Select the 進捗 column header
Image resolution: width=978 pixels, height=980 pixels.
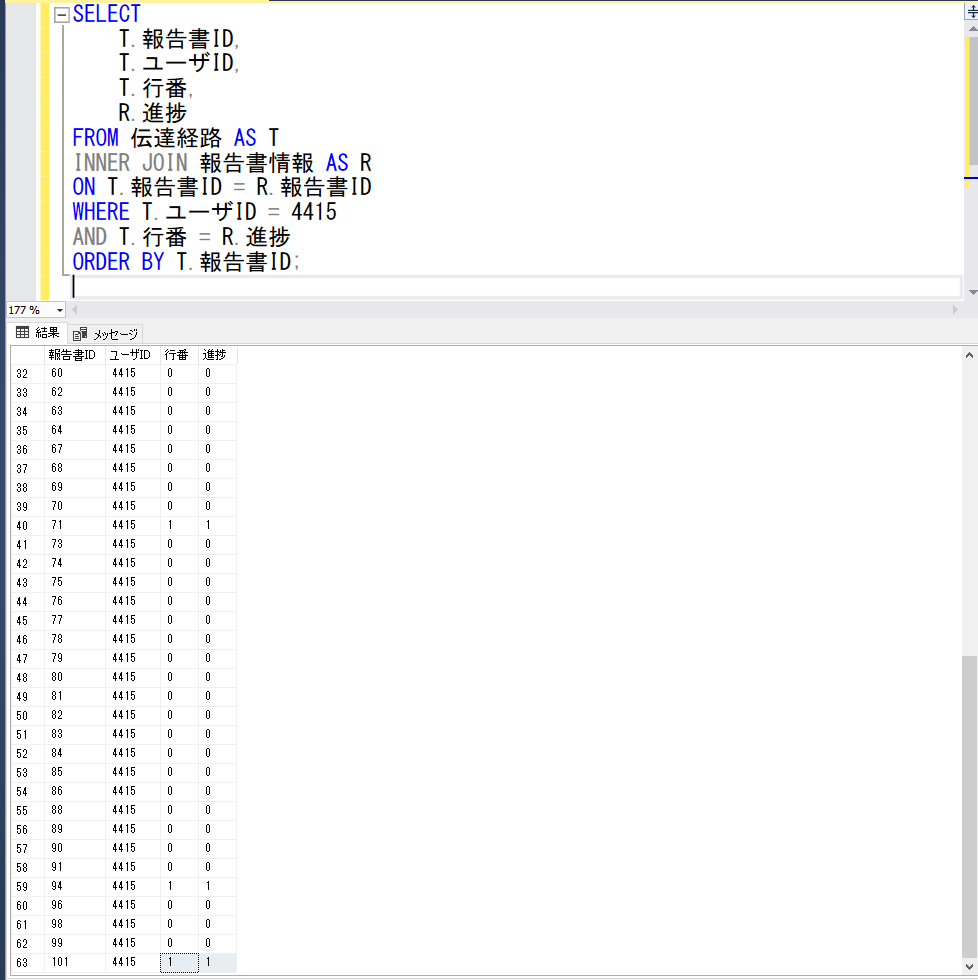click(x=215, y=355)
